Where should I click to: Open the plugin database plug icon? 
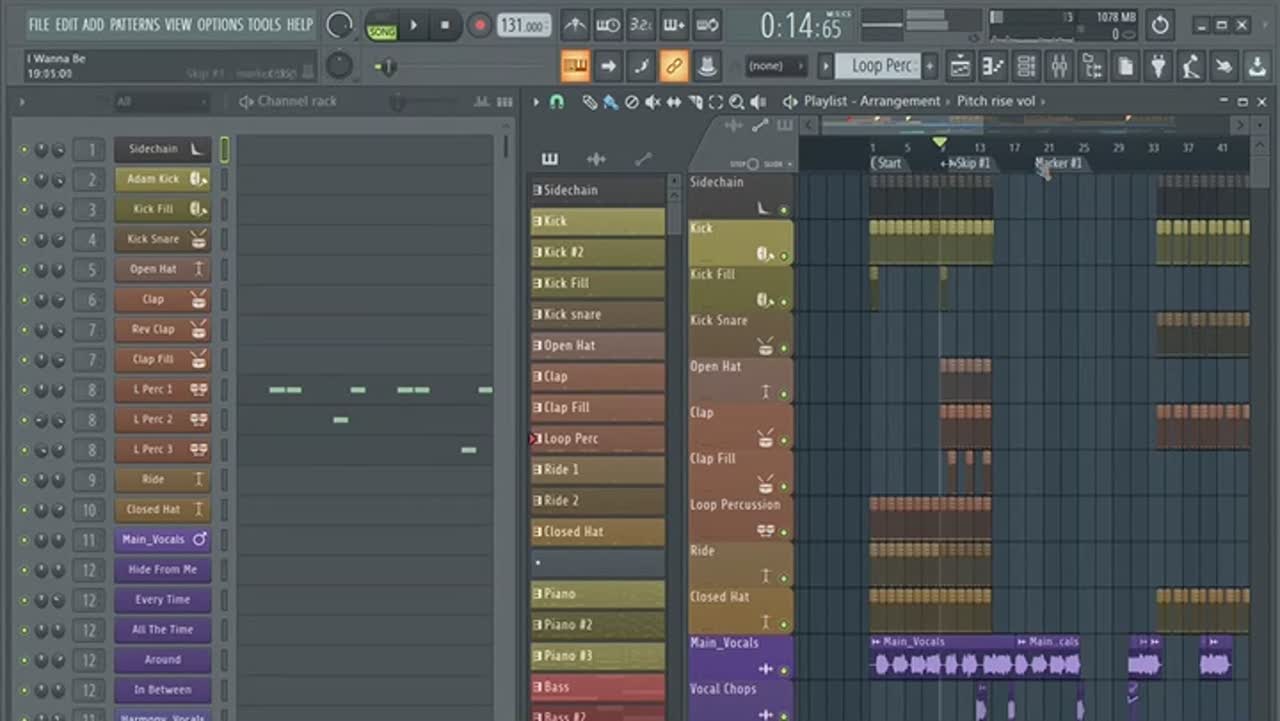click(x=1158, y=67)
